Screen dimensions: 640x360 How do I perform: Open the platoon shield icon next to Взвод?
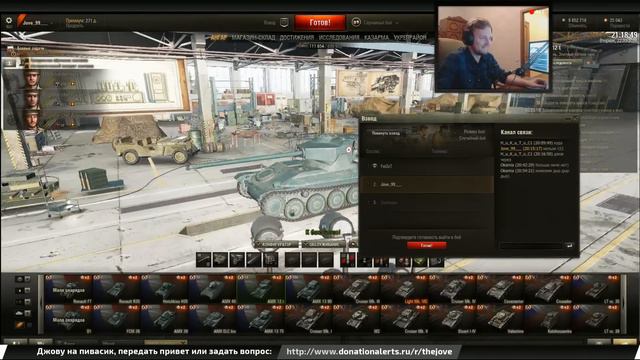coord(284,22)
